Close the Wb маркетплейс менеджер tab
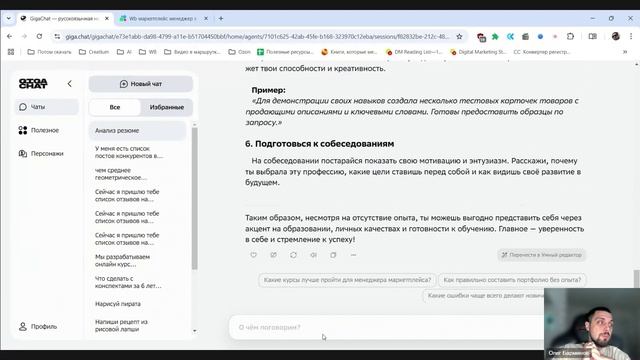 coord(206,19)
